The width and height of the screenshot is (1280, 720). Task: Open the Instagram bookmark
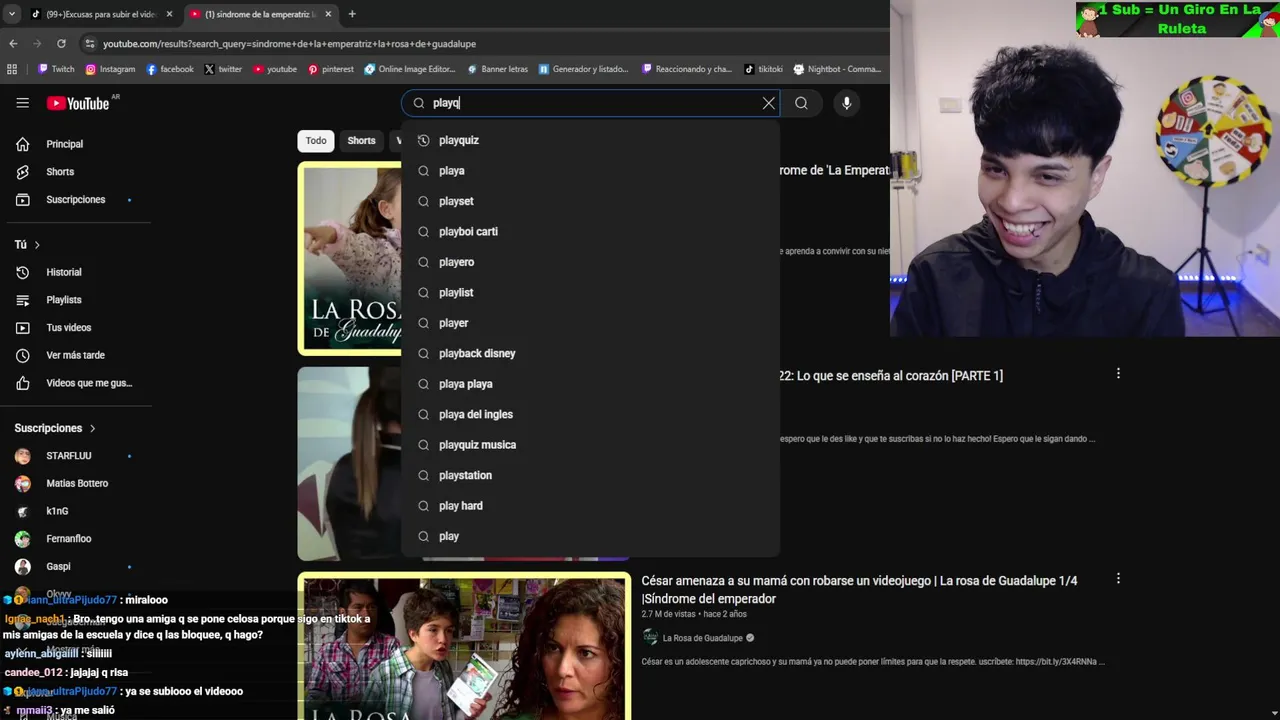coord(110,69)
